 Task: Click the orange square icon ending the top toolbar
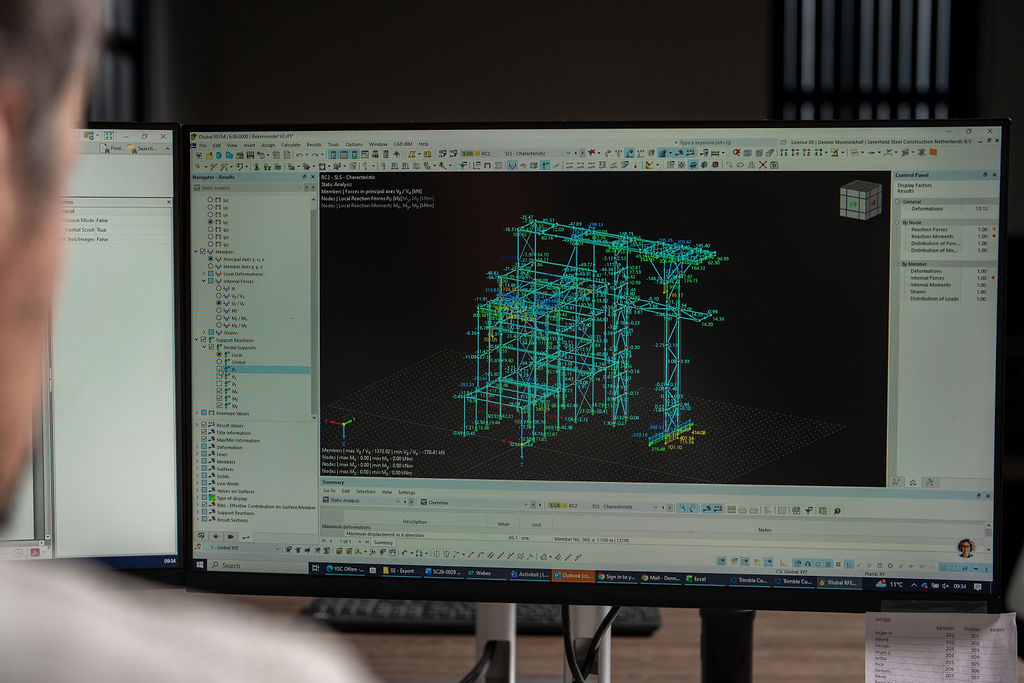(933, 152)
